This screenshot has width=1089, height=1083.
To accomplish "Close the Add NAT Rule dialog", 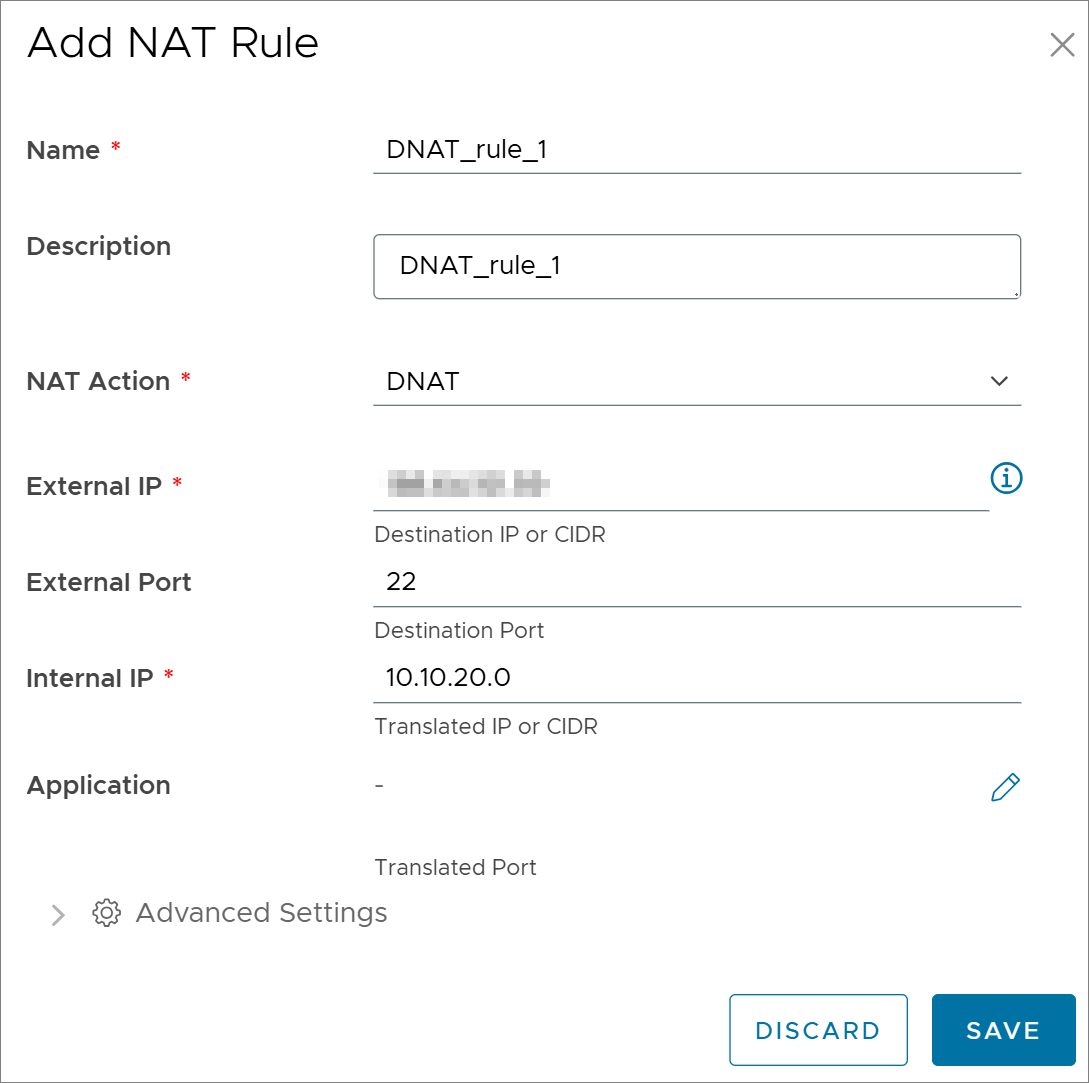I will [x=1062, y=45].
